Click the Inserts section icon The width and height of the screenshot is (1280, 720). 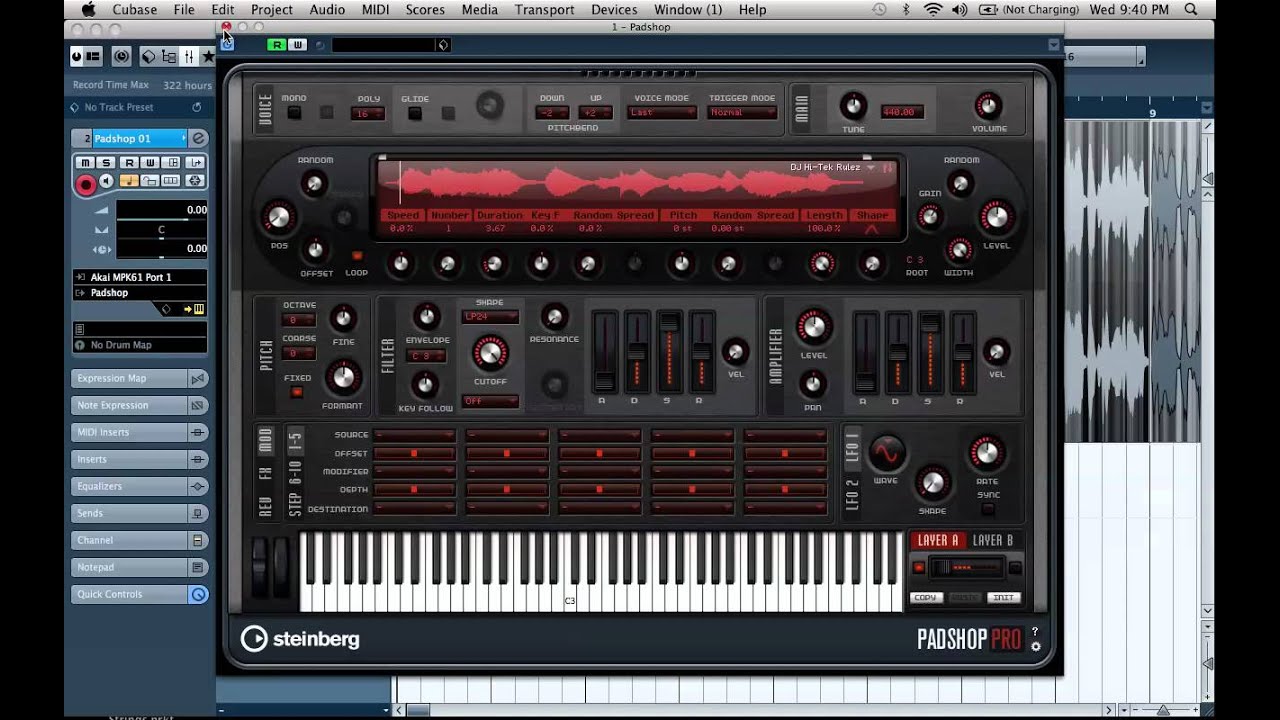[x=198, y=459]
